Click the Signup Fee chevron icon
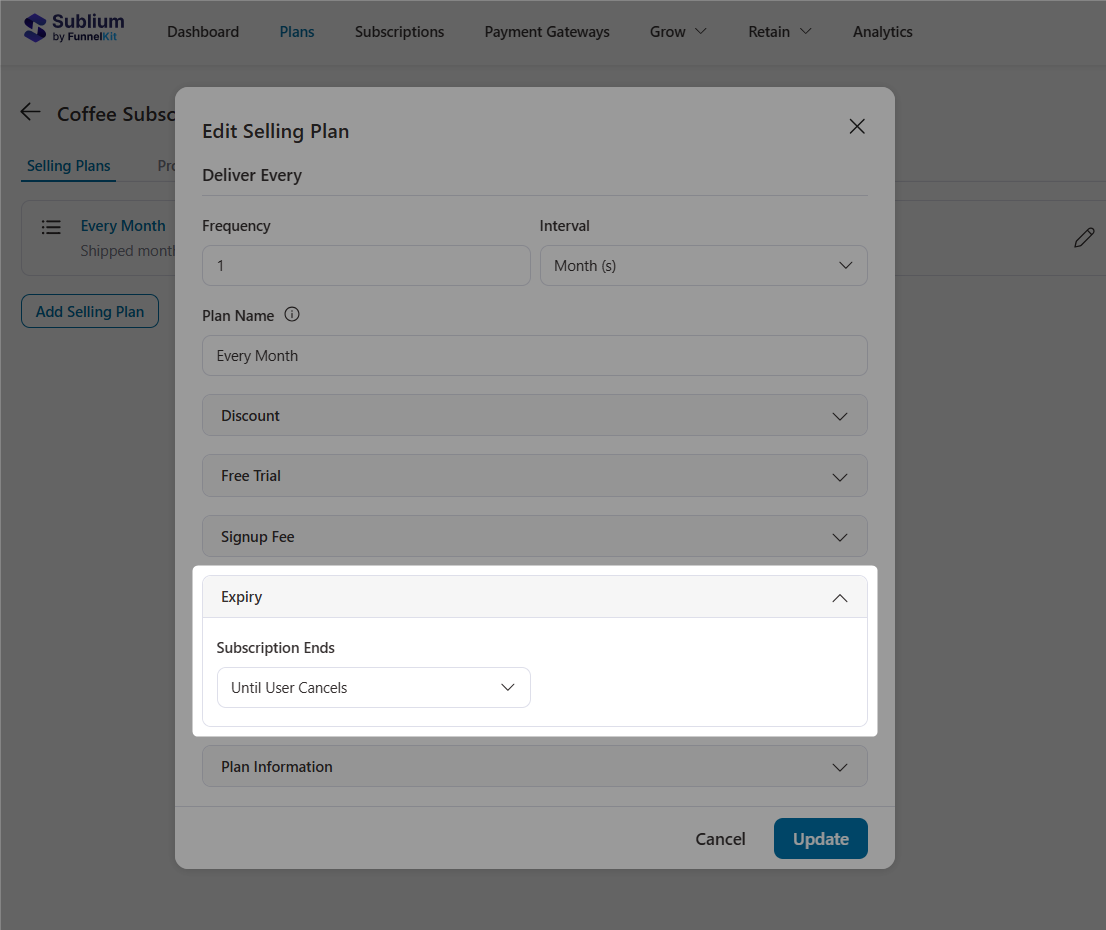 pos(840,536)
